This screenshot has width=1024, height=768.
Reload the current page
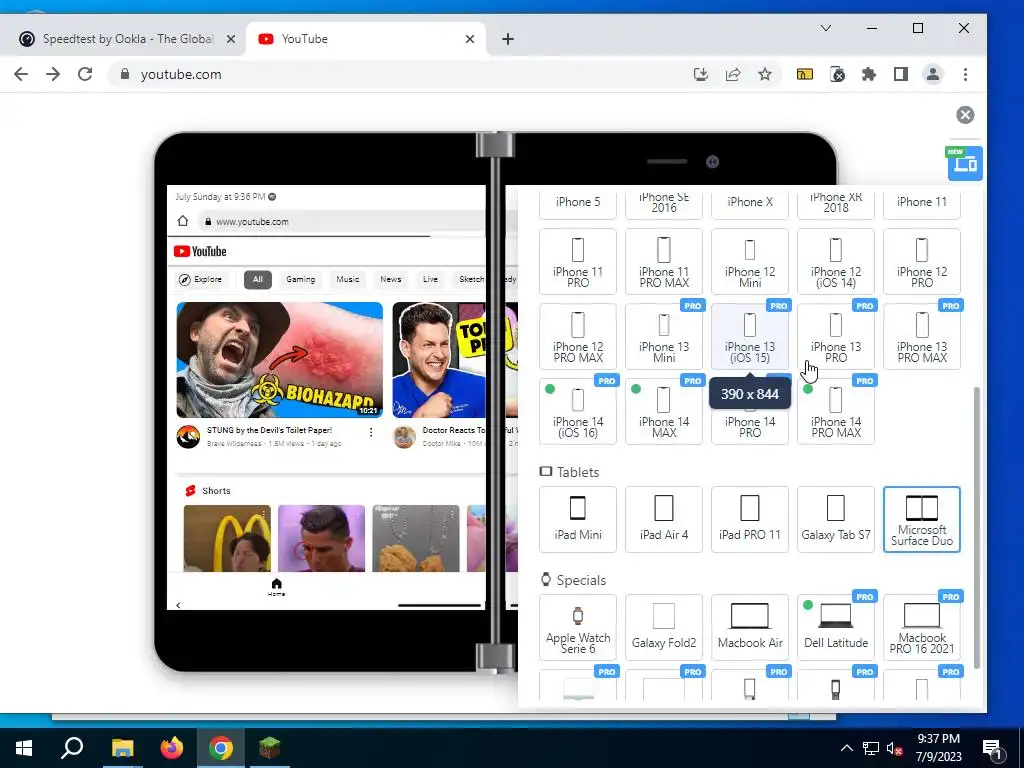[x=85, y=74]
